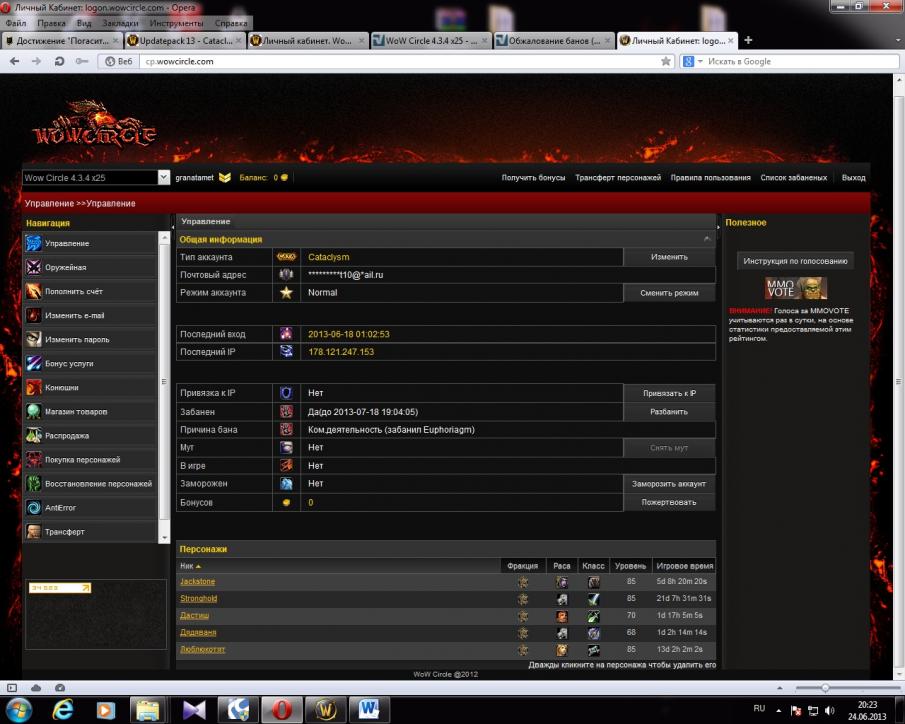Image resolution: width=905 pixels, height=724 pixels.
Task: Click the Трансферт icon in the sidebar
Action: [34, 531]
